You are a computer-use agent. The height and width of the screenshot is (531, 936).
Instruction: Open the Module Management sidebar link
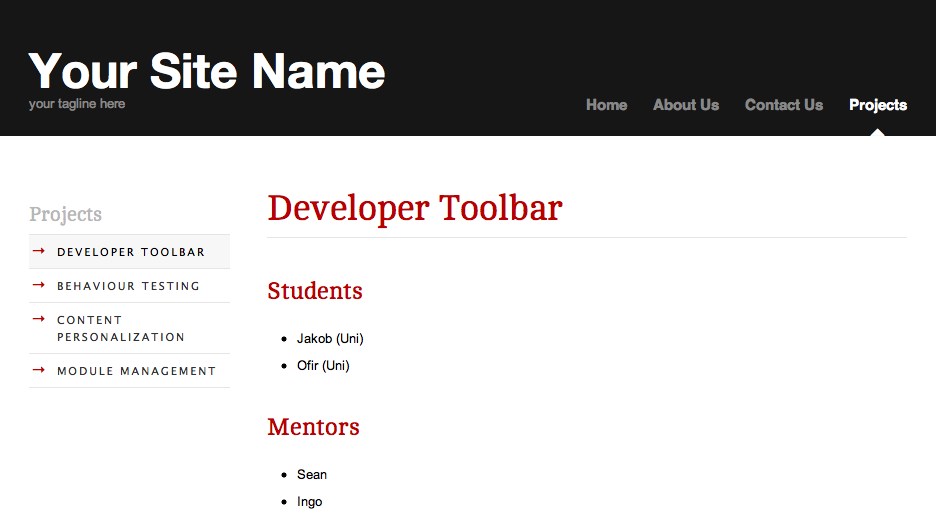point(136,371)
